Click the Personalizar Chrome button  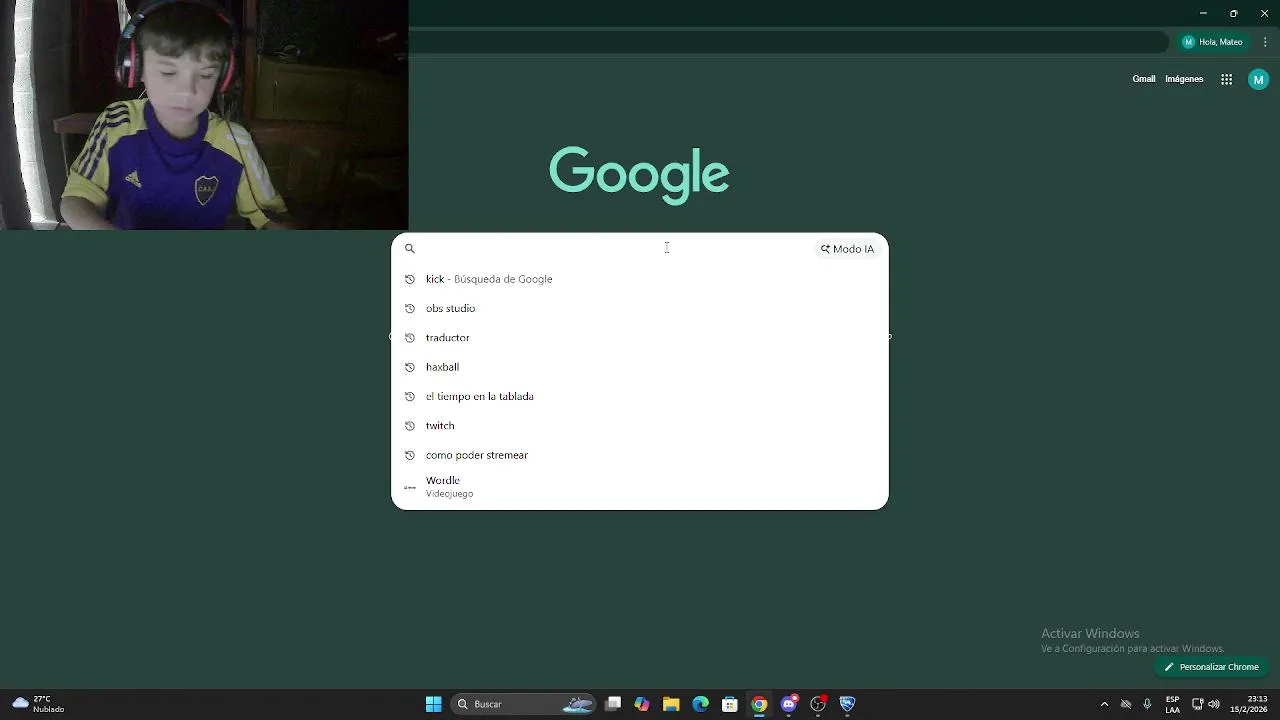pos(1211,667)
